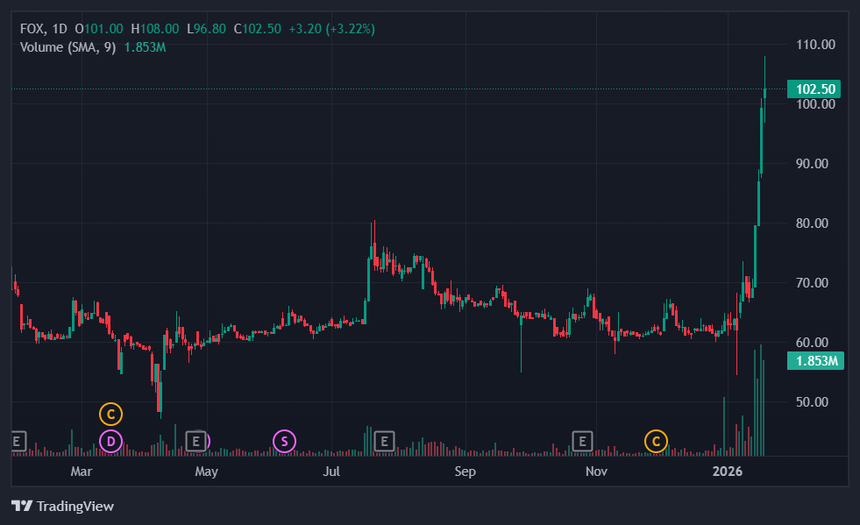Screen dimensions: 860x525
Task: Open the earnings E marker before November
Action: [x=582, y=440]
